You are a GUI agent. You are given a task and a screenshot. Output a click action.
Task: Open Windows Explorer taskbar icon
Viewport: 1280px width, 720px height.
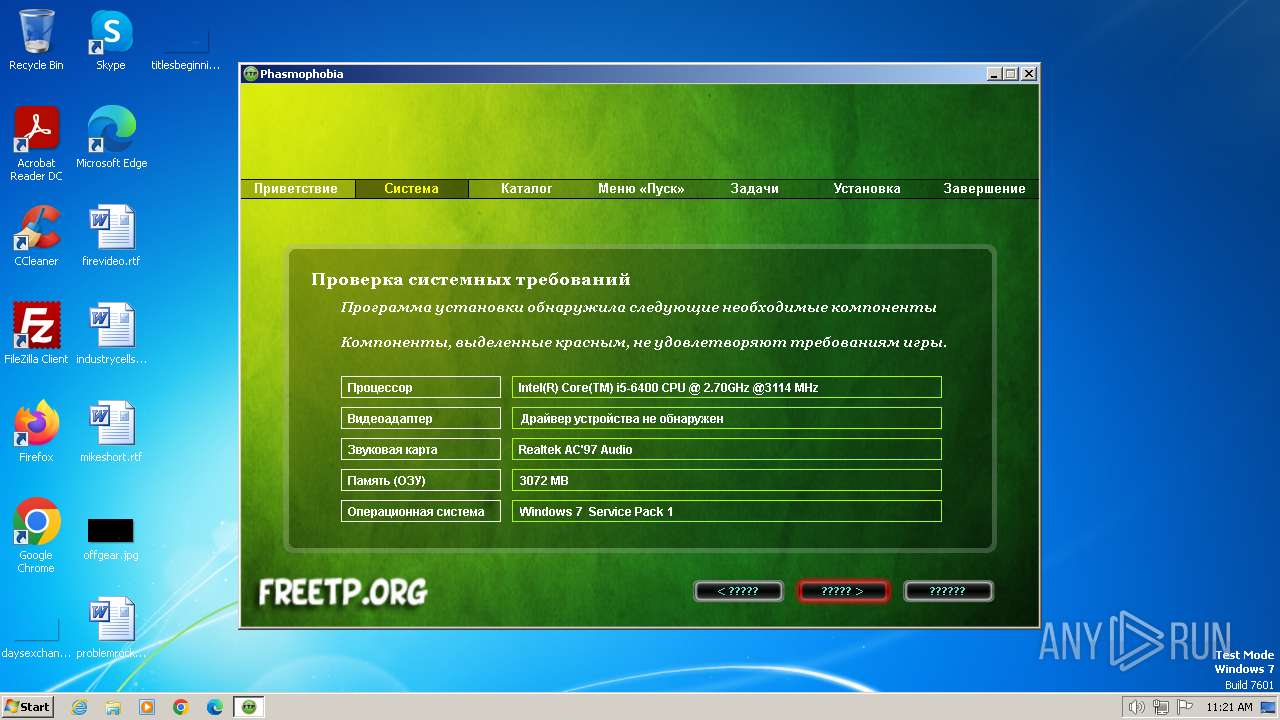(113, 707)
